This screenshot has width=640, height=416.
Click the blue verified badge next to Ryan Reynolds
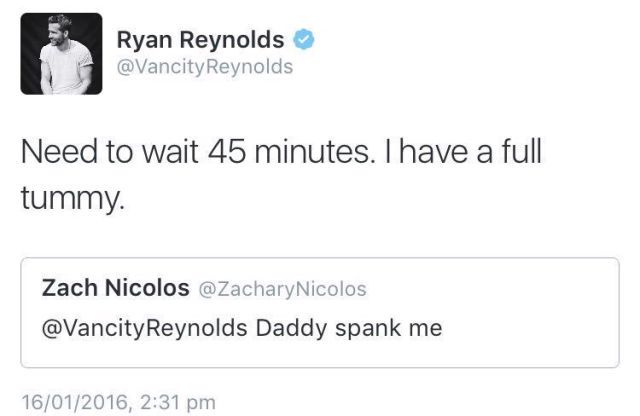[304, 40]
